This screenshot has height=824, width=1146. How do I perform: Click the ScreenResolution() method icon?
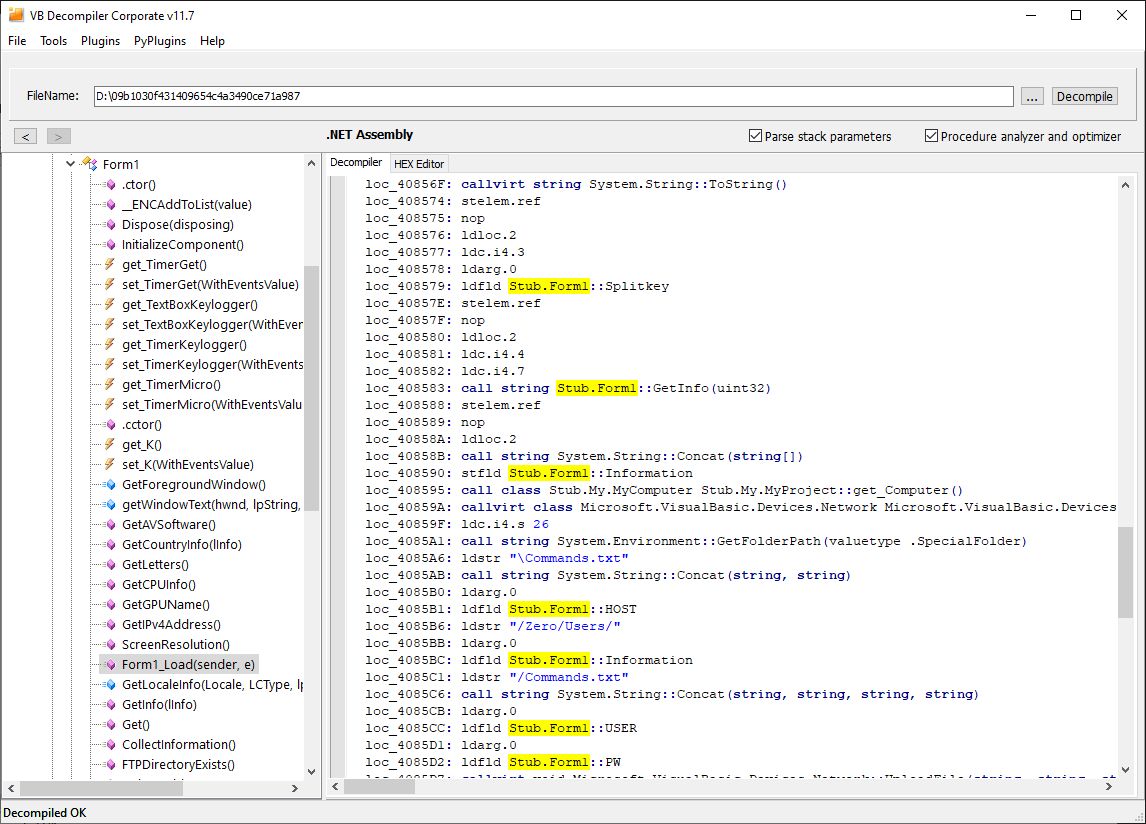[111, 644]
